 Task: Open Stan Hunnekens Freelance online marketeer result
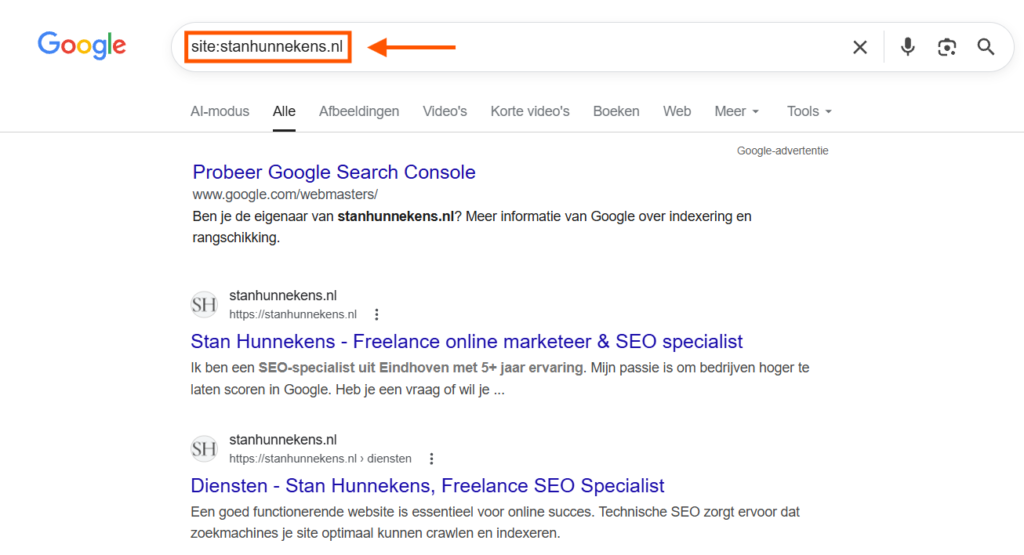467,341
